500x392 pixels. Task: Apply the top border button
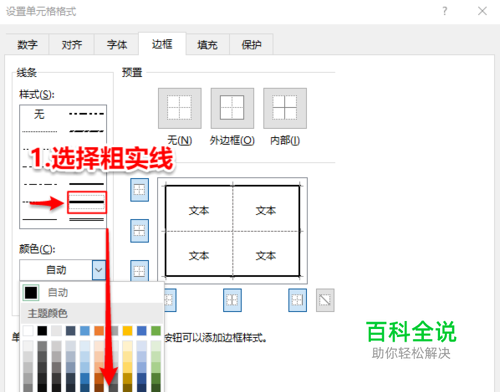(x=139, y=190)
